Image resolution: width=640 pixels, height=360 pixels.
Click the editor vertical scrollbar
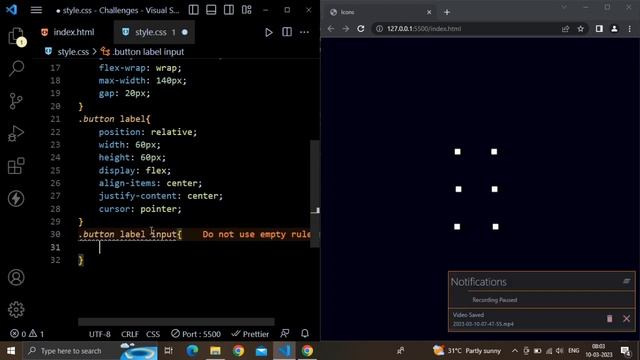click(x=314, y=194)
